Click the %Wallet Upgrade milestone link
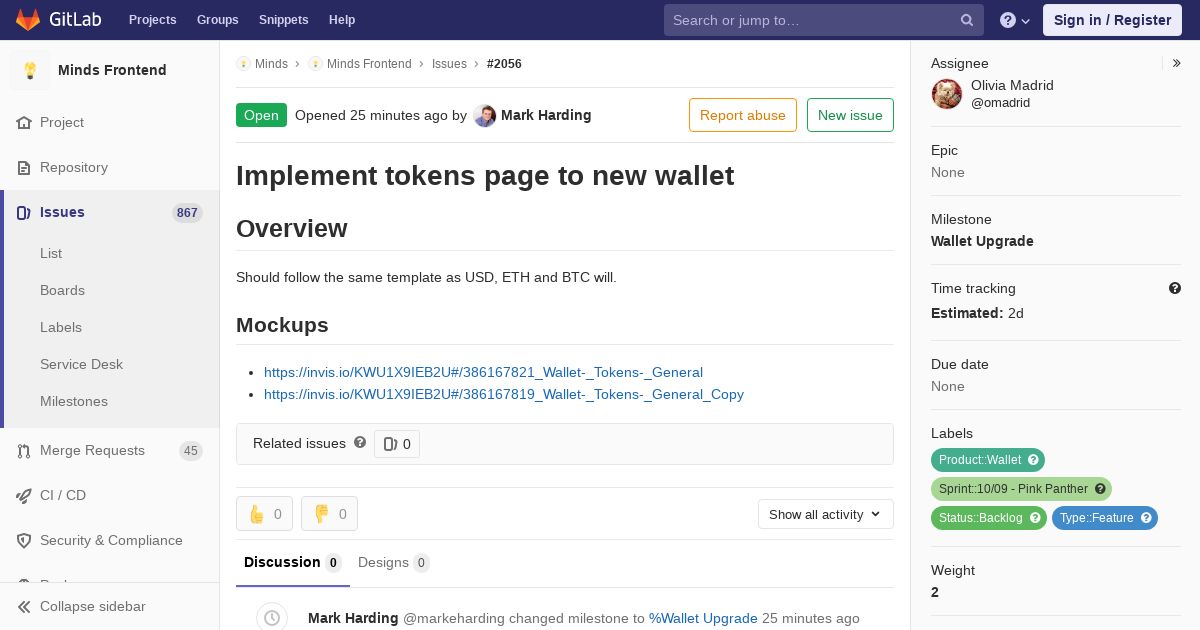Screen dimensions: 1200x630 click(x=703, y=618)
